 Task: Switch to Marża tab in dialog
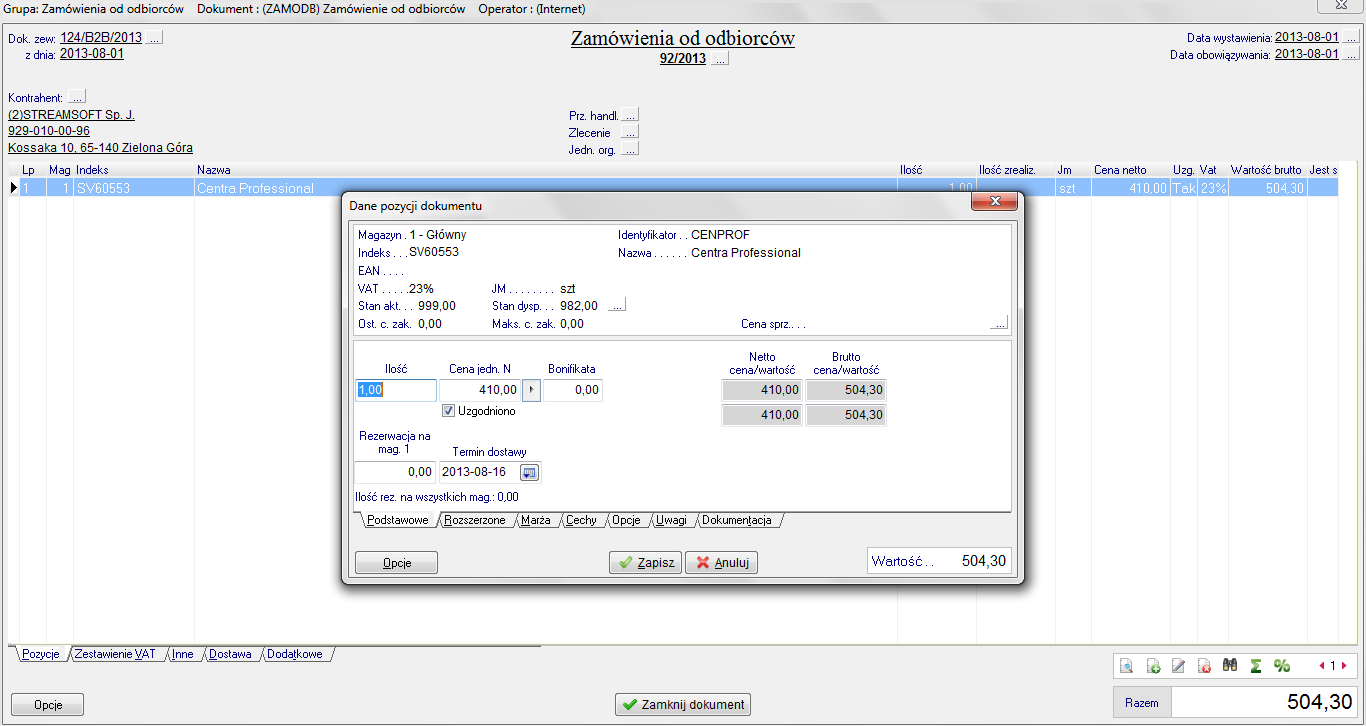tap(536, 521)
